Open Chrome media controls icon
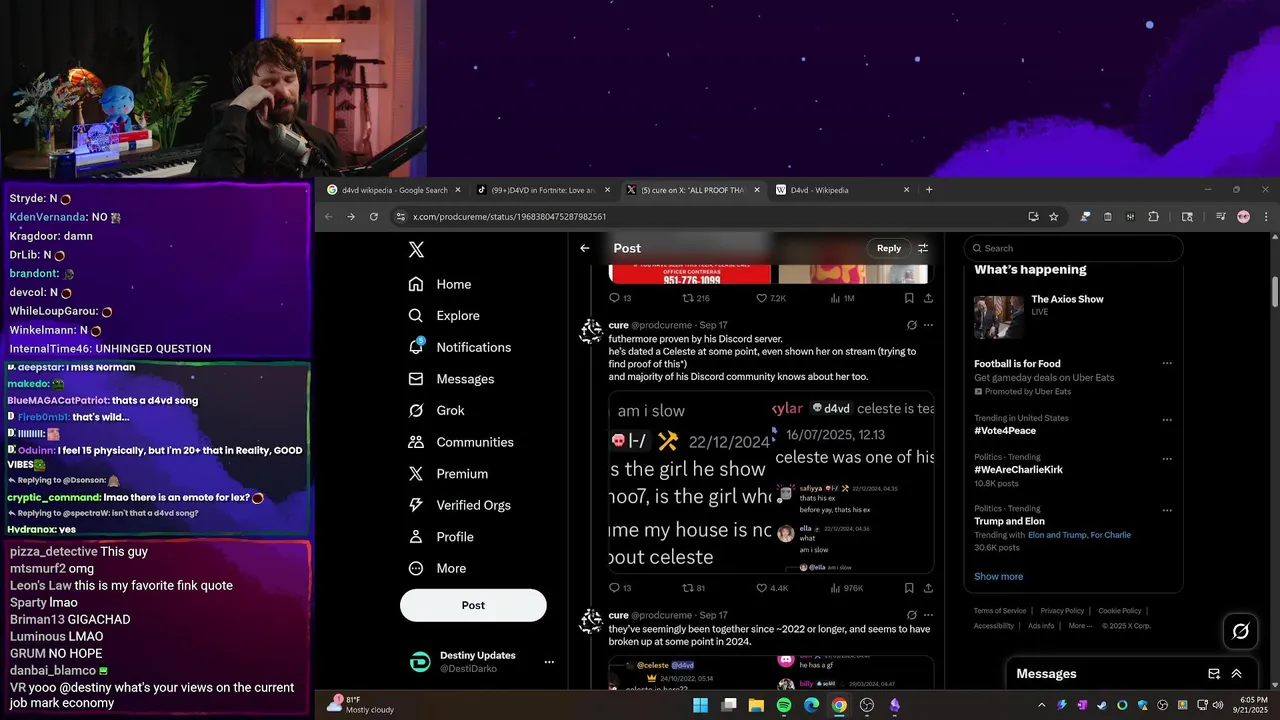 click(x=1221, y=216)
